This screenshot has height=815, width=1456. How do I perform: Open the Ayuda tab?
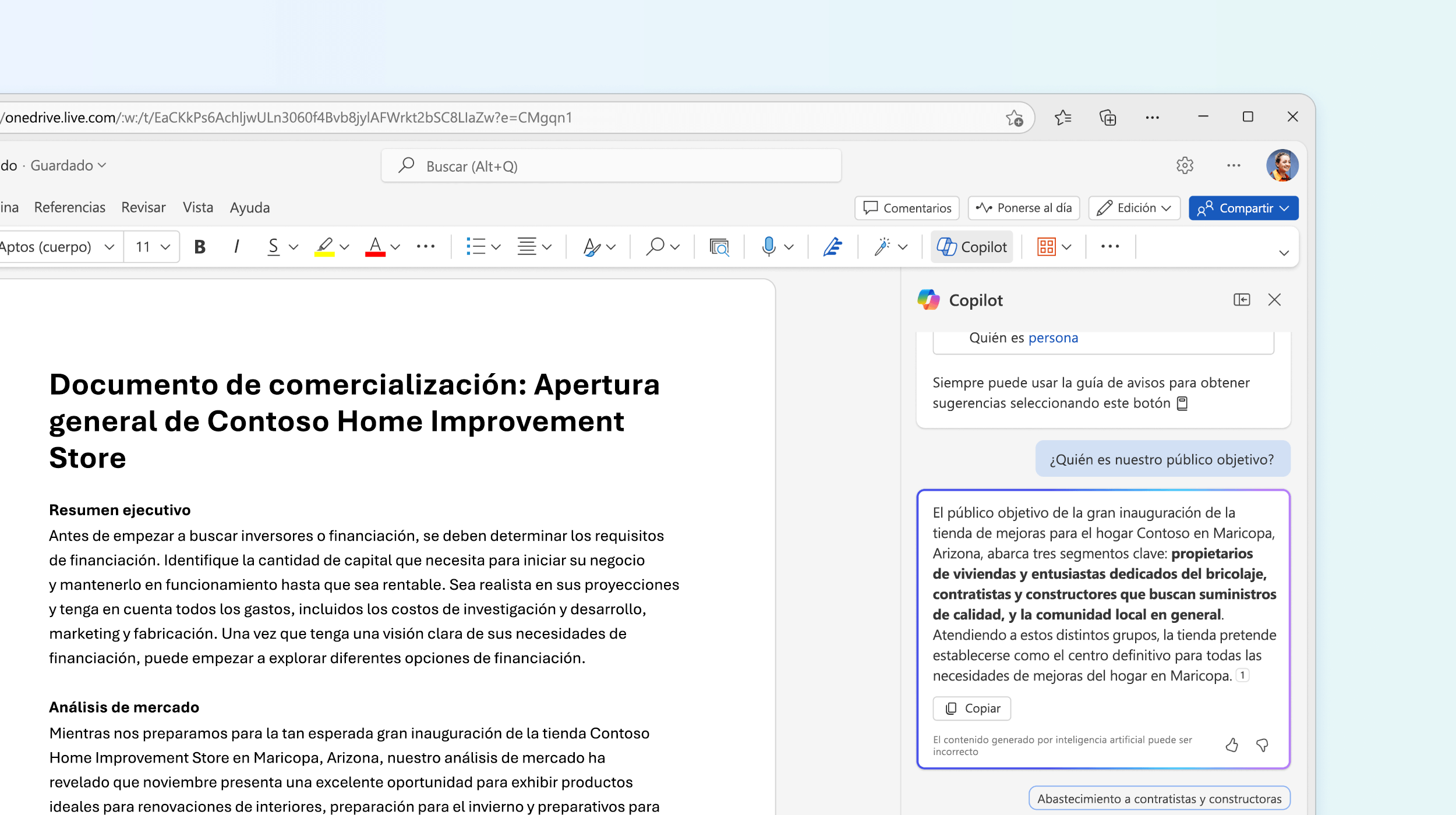click(x=250, y=208)
